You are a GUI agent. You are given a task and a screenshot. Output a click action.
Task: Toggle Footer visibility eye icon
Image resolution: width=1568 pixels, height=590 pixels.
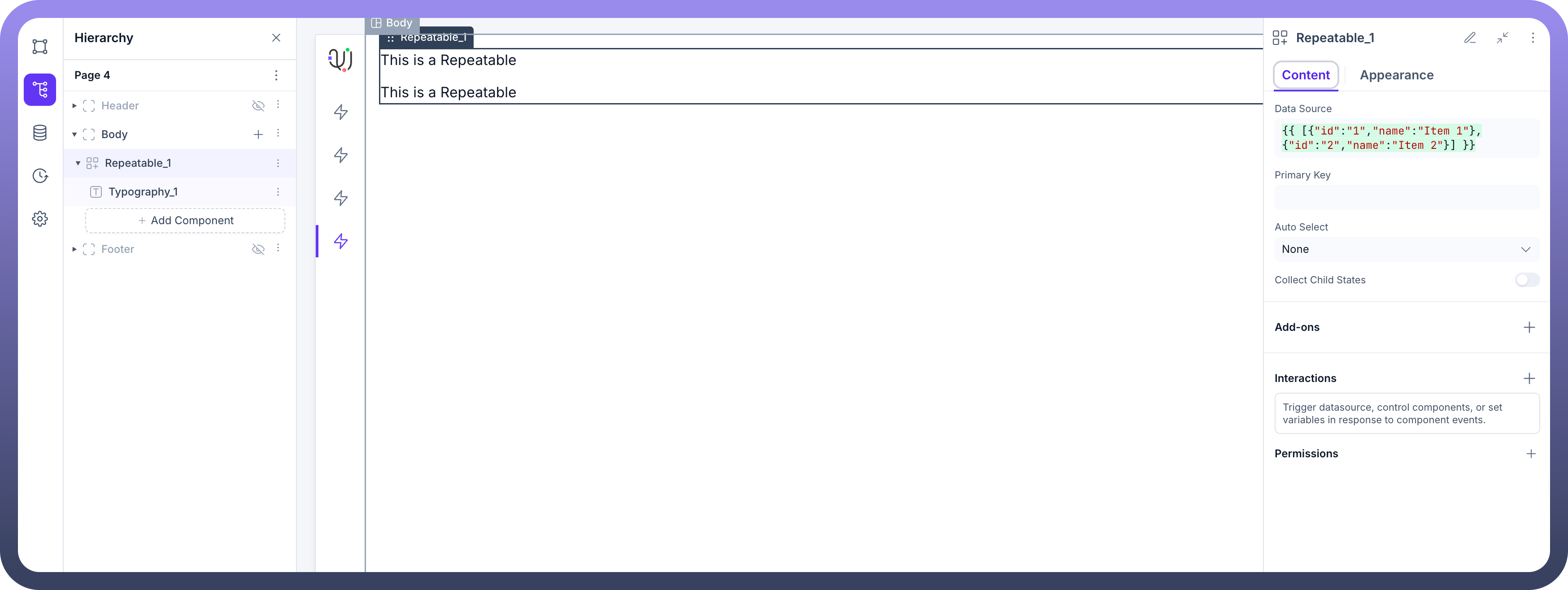(258, 249)
